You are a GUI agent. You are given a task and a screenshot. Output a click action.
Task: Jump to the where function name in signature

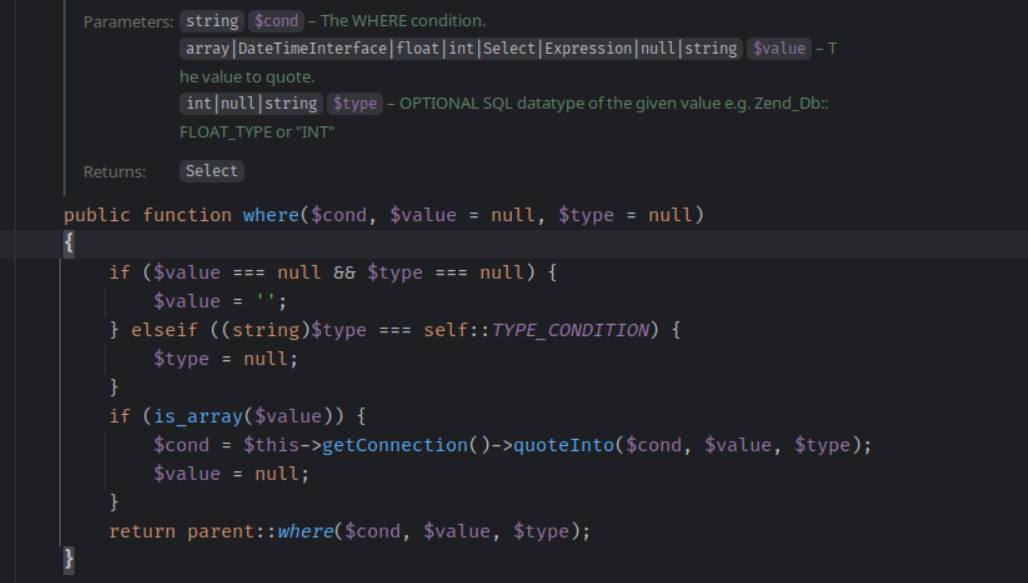(x=270, y=214)
